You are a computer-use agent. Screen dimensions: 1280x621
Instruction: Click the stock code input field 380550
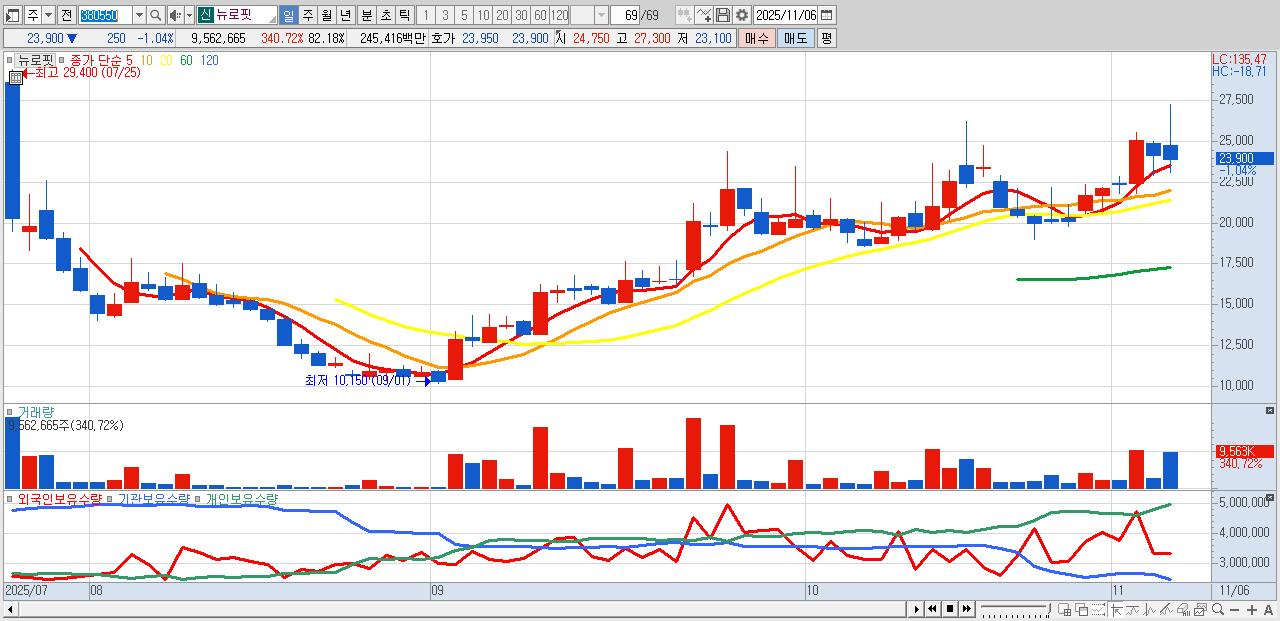pyautogui.click(x=105, y=15)
